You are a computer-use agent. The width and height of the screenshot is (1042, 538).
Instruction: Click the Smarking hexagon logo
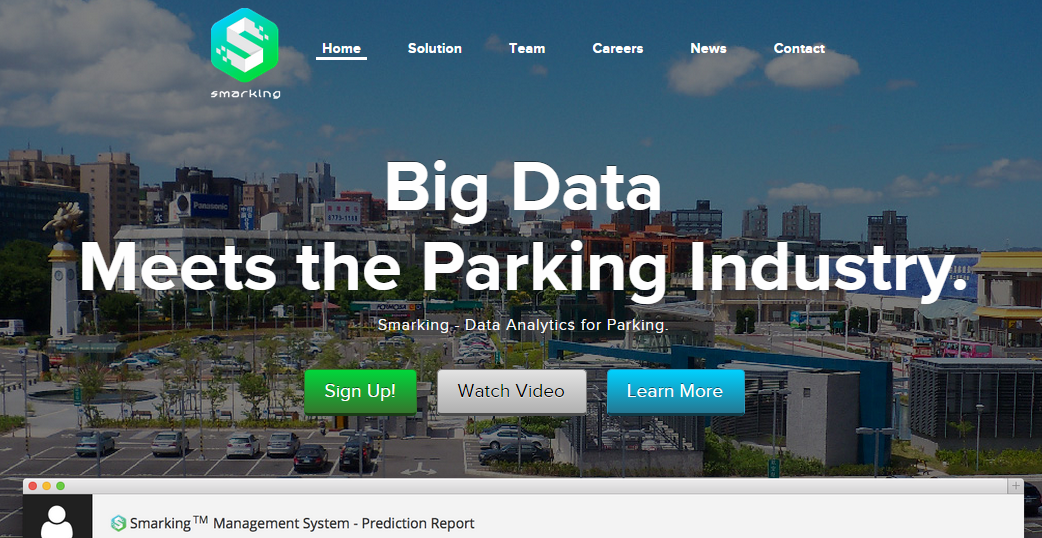245,44
